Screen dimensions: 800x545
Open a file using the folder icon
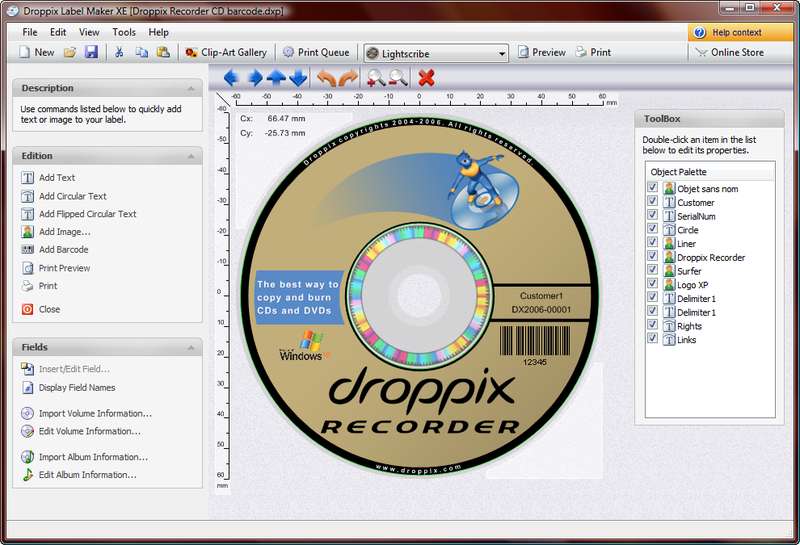(x=70, y=53)
